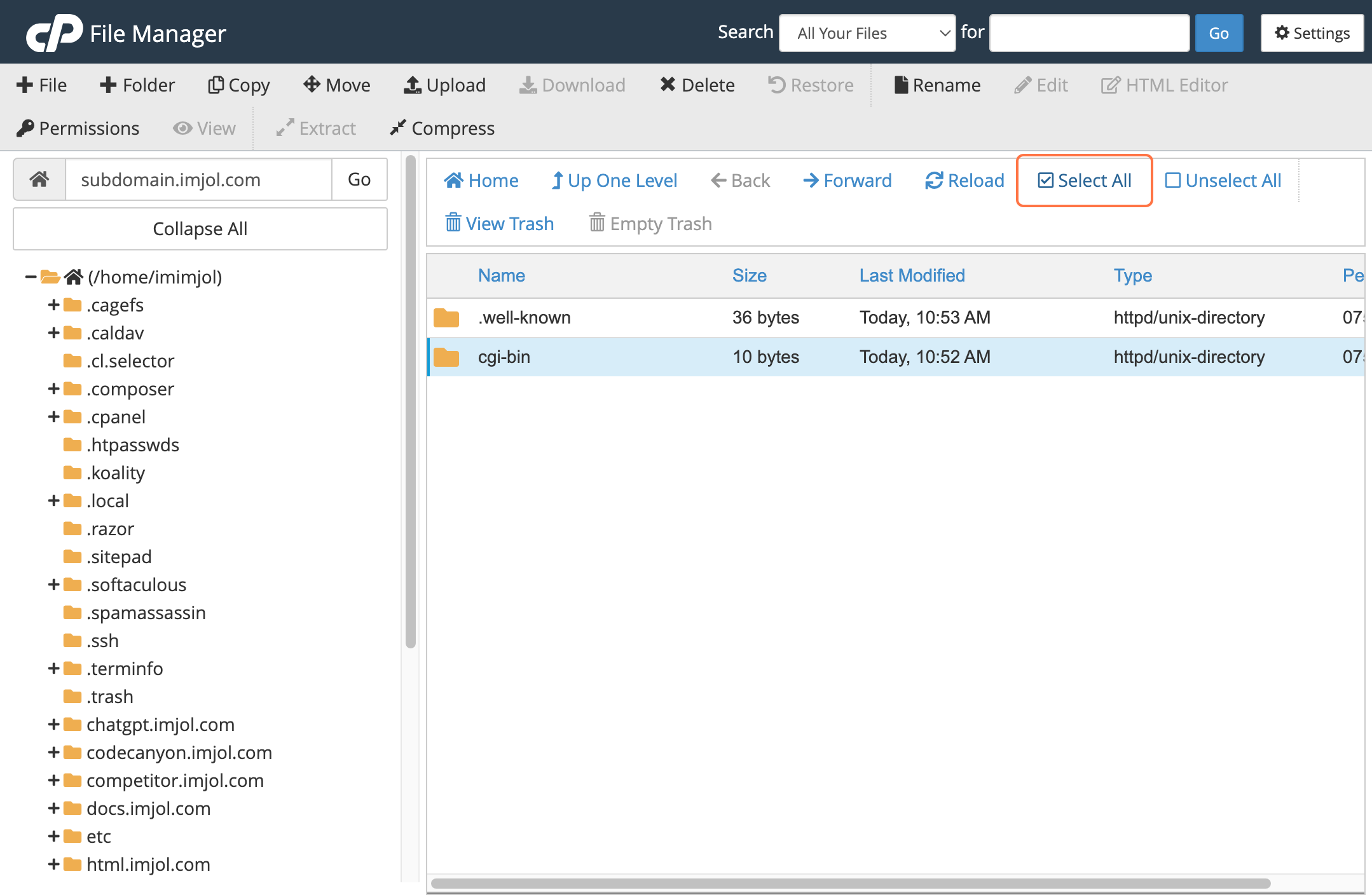Expand the .composer tree folder
This screenshot has height=895, width=1372.
point(54,389)
